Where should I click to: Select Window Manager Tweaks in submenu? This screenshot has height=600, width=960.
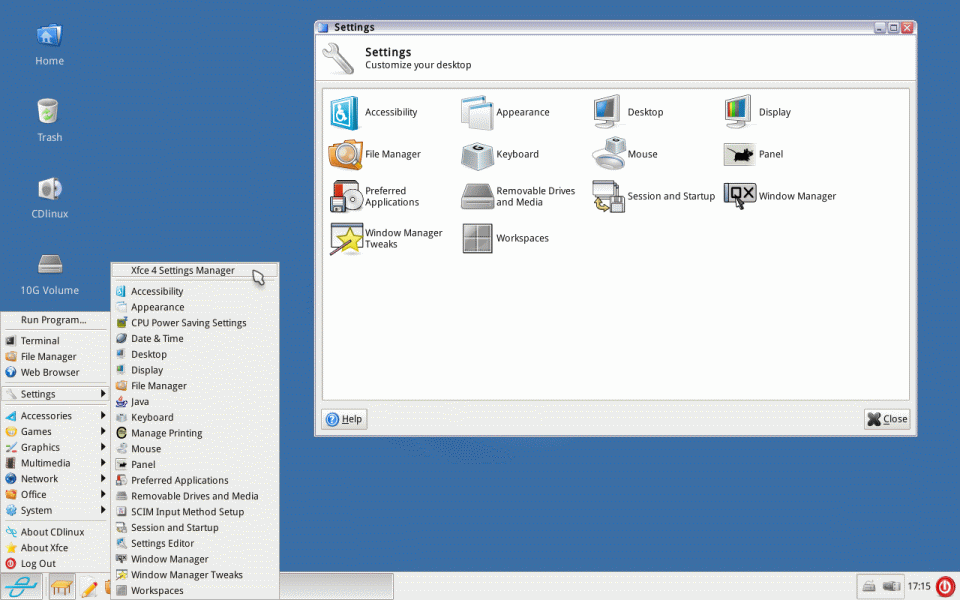pos(195,576)
